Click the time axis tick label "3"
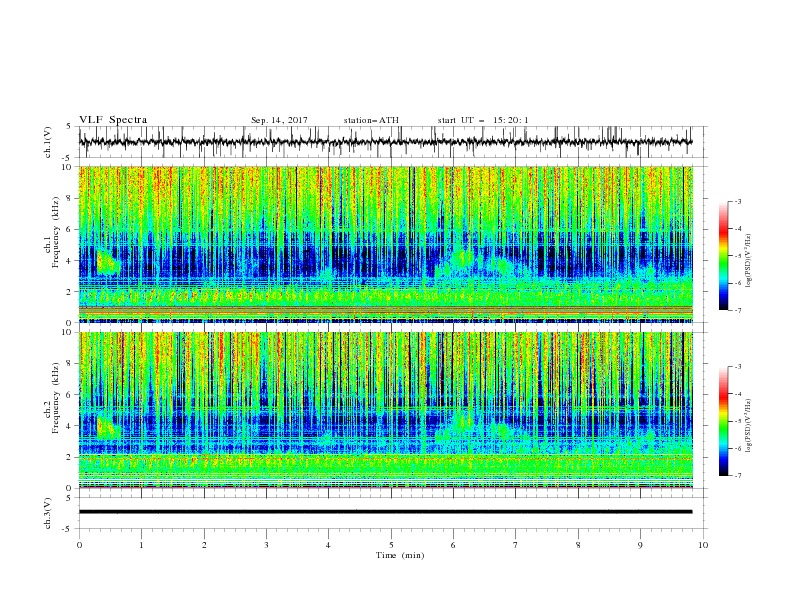 [266, 545]
